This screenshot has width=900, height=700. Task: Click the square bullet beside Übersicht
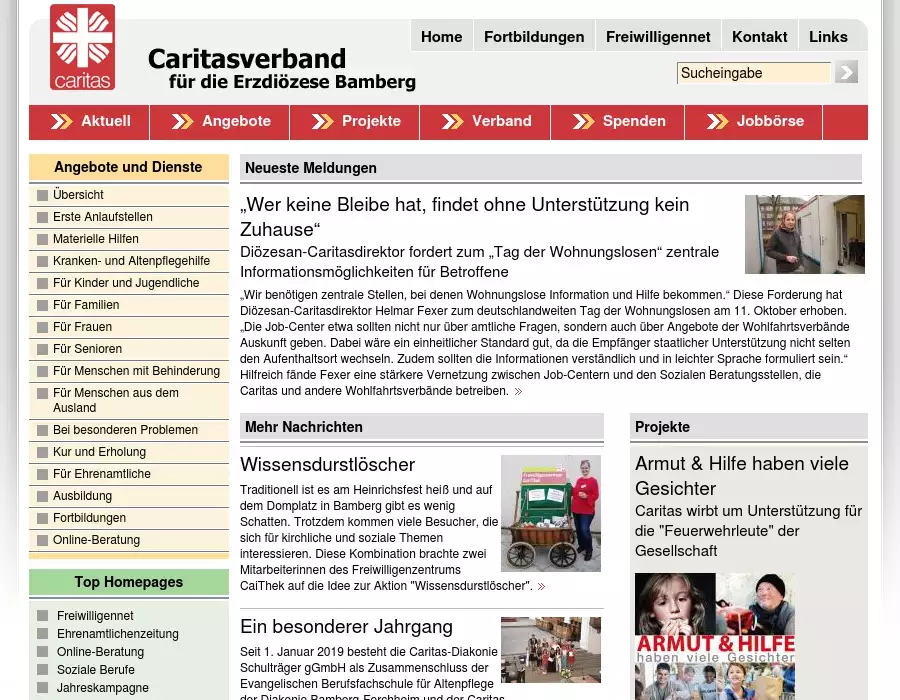[x=42, y=196]
